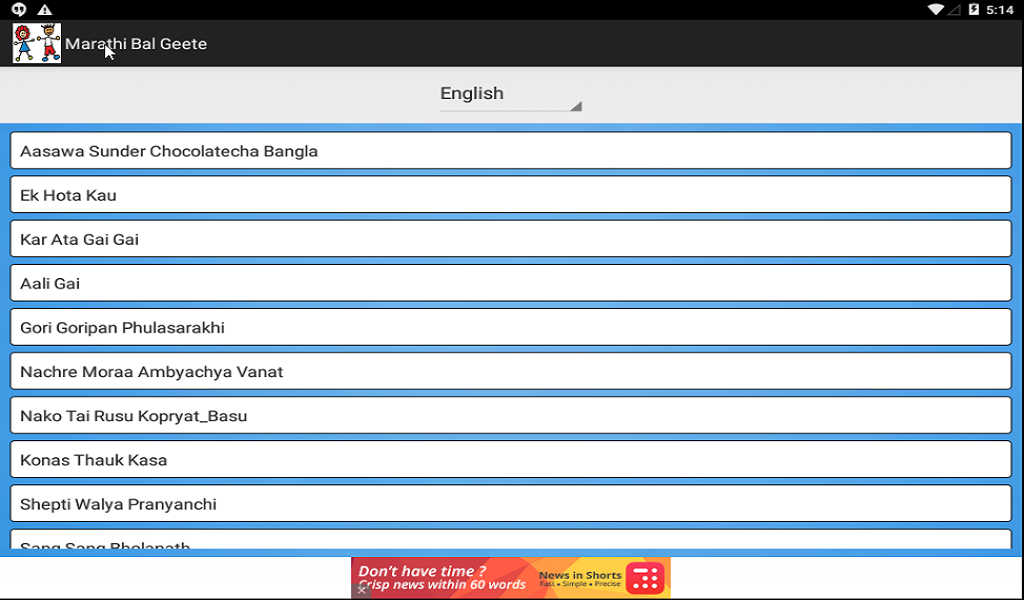Play the song Aali Gai

pyautogui.click(x=510, y=283)
